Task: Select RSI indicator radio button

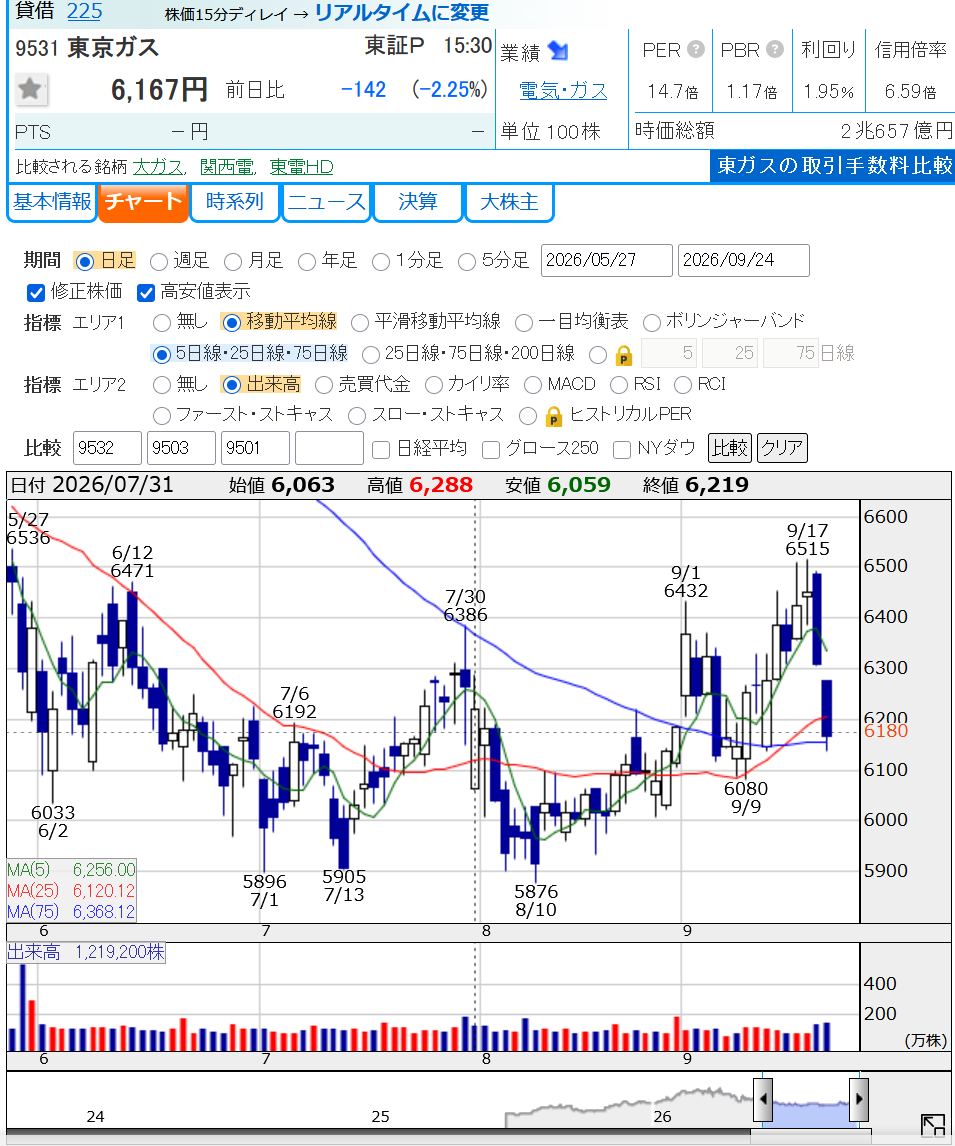Action: [x=619, y=384]
